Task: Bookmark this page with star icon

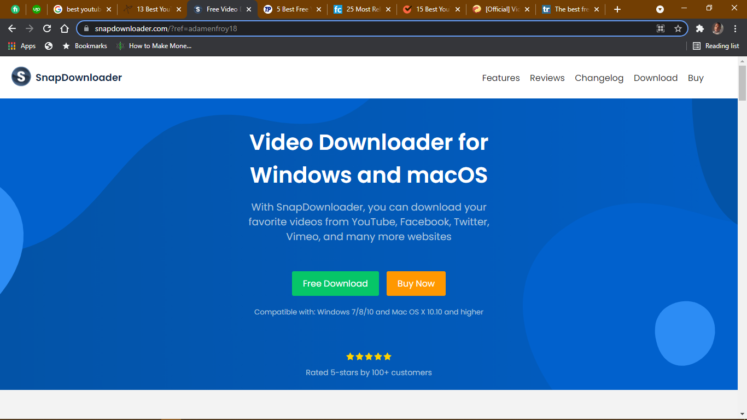Action: coord(678,29)
